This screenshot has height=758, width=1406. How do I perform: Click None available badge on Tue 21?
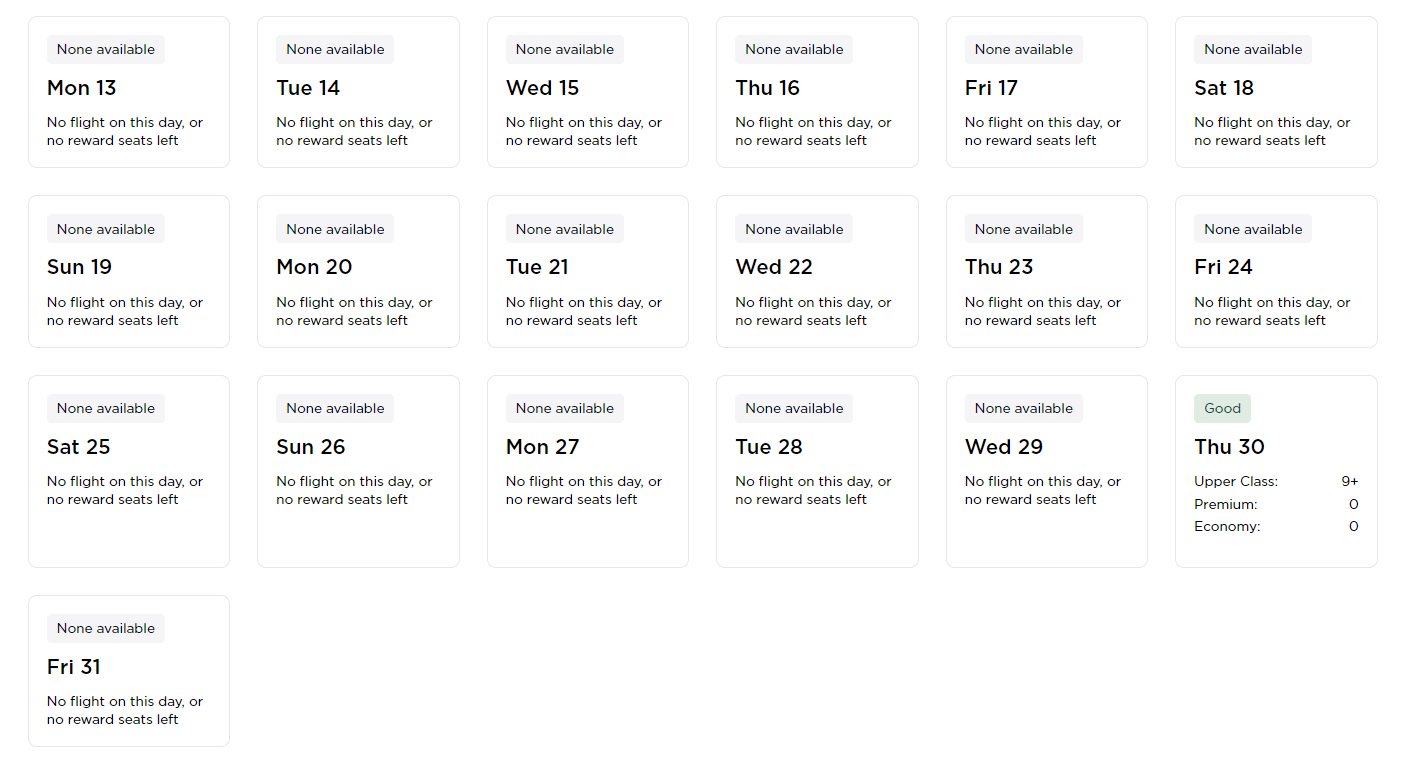click(x=565, y=229)
